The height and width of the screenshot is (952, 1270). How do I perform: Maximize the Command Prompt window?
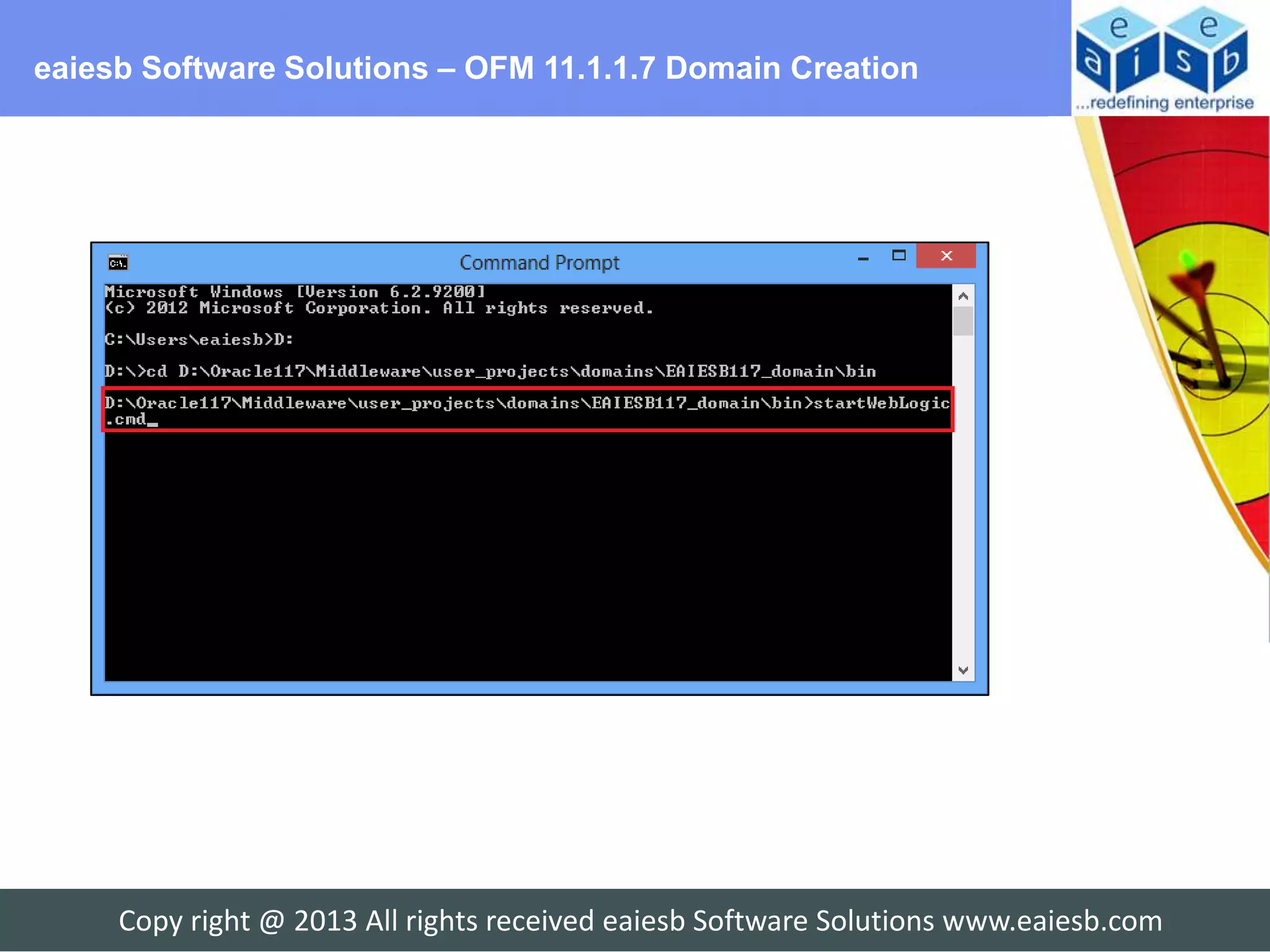click(899, 255)
